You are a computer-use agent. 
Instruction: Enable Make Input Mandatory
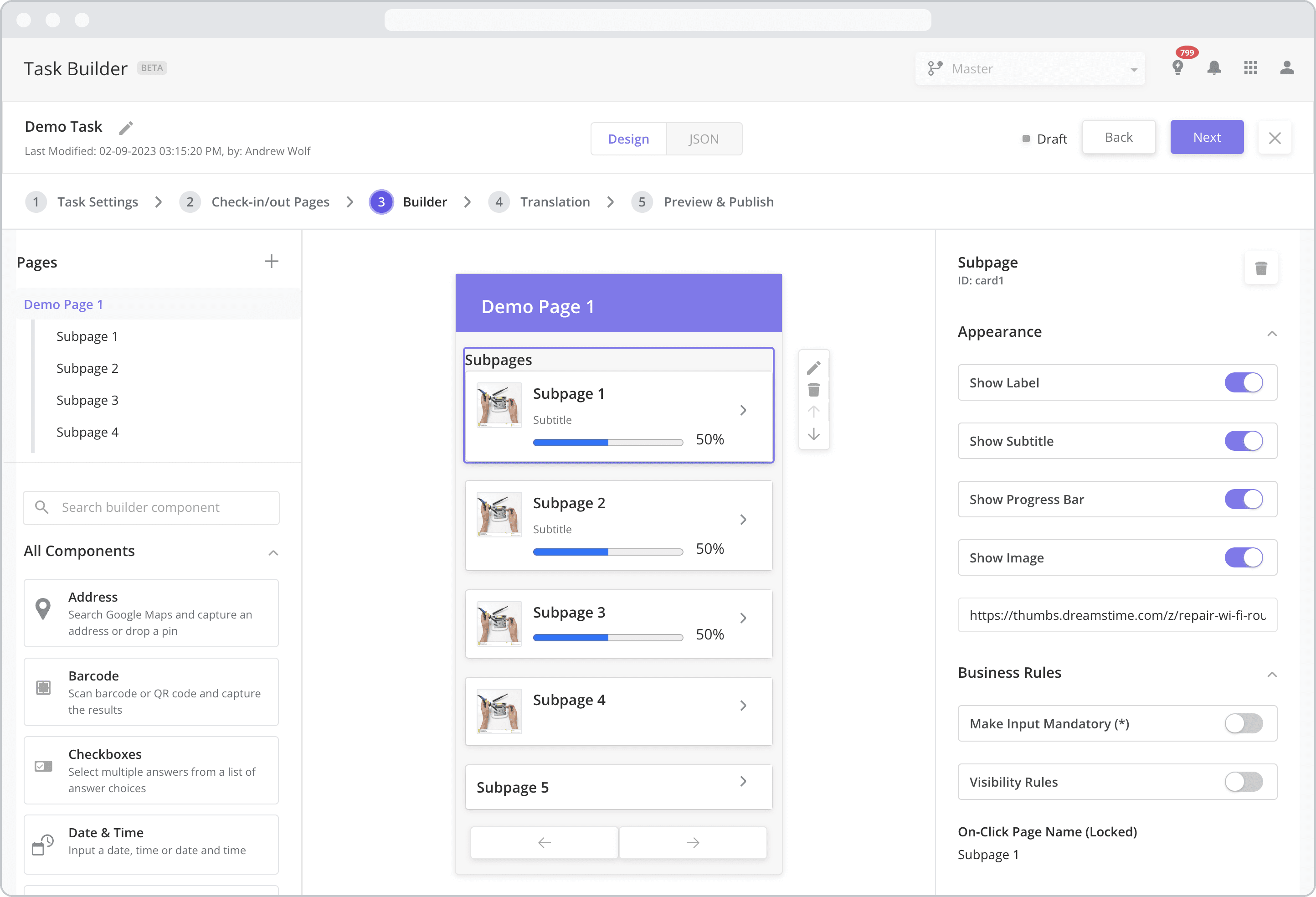[1244, 724]
